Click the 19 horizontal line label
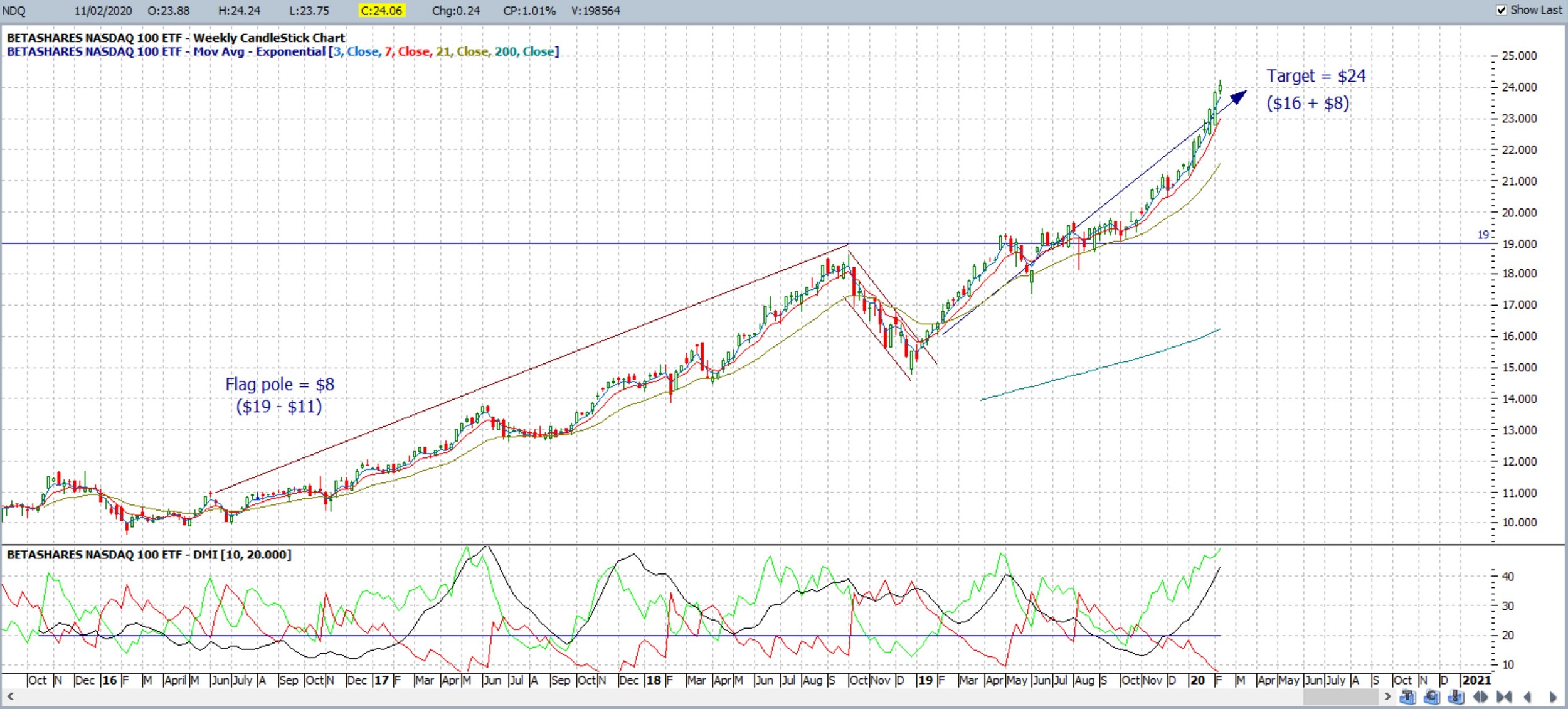 (x=1483, y=235)
